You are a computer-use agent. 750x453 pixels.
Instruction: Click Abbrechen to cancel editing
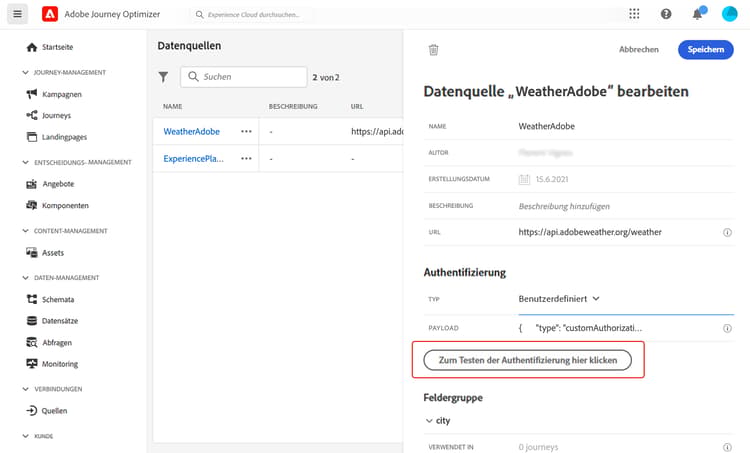[x=639, y=50]
